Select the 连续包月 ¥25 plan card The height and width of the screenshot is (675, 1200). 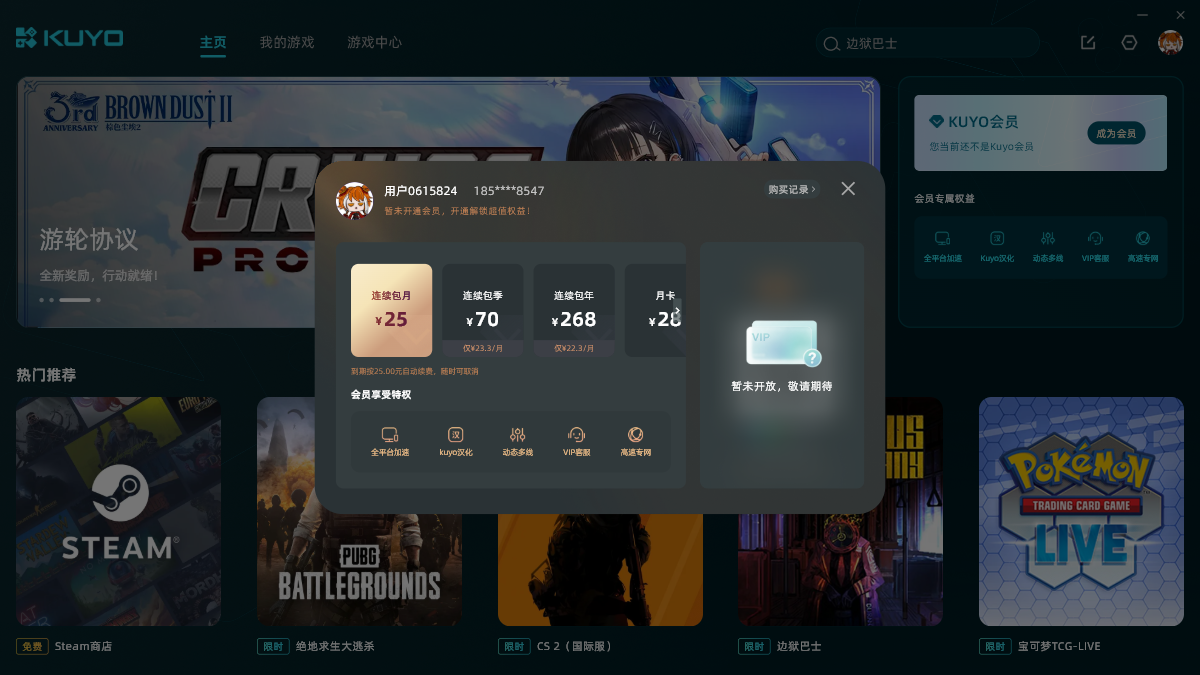[x=391, y=310]
